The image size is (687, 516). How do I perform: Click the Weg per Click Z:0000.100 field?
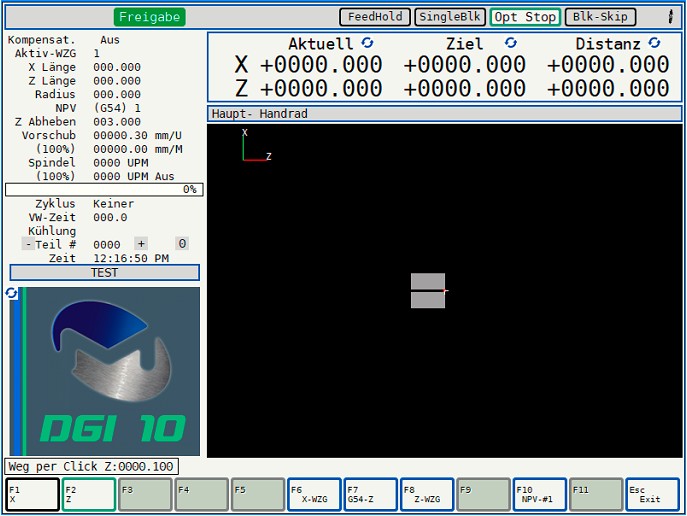click(91, 467)
